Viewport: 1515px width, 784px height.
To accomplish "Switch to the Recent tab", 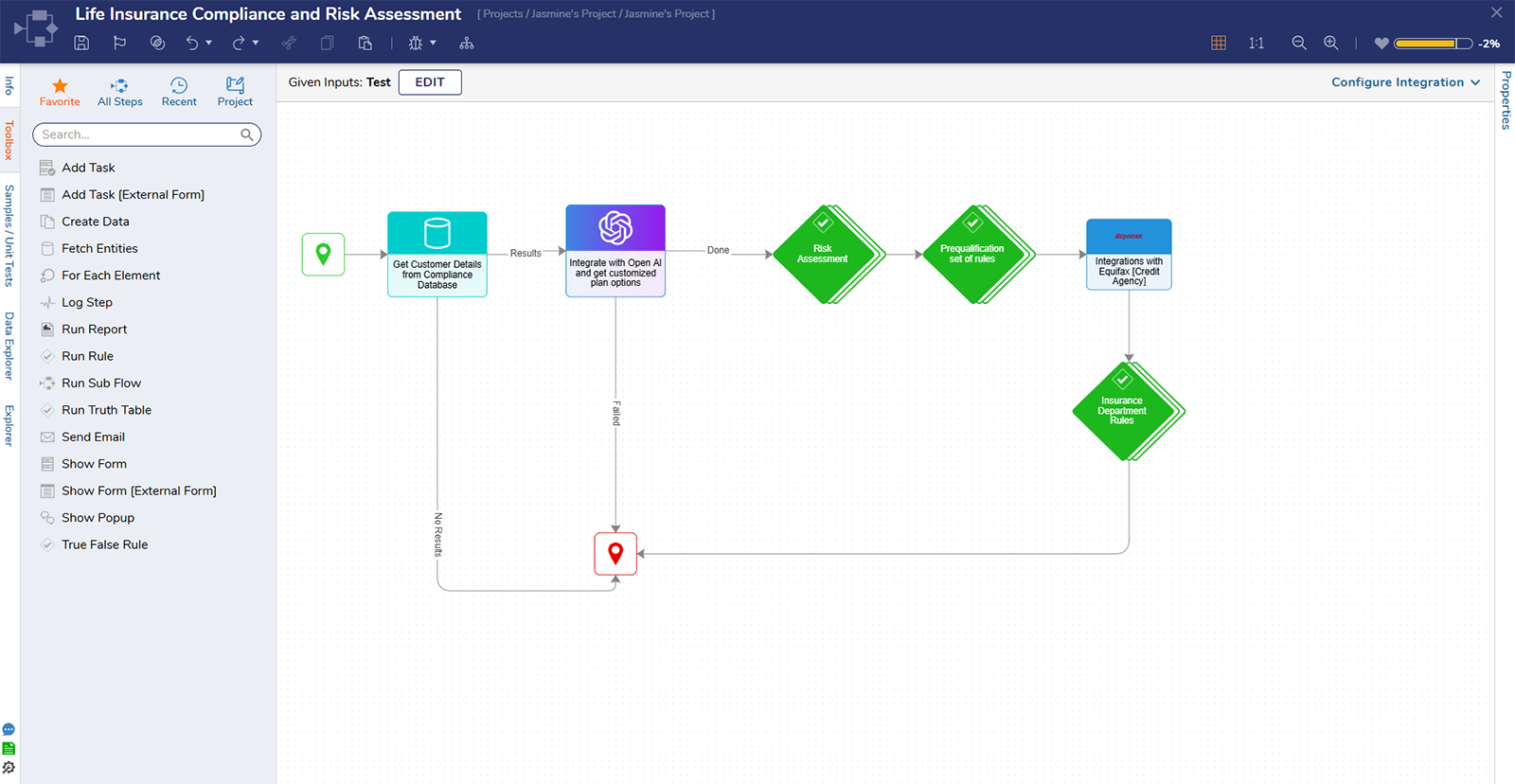I will point(179,92).
